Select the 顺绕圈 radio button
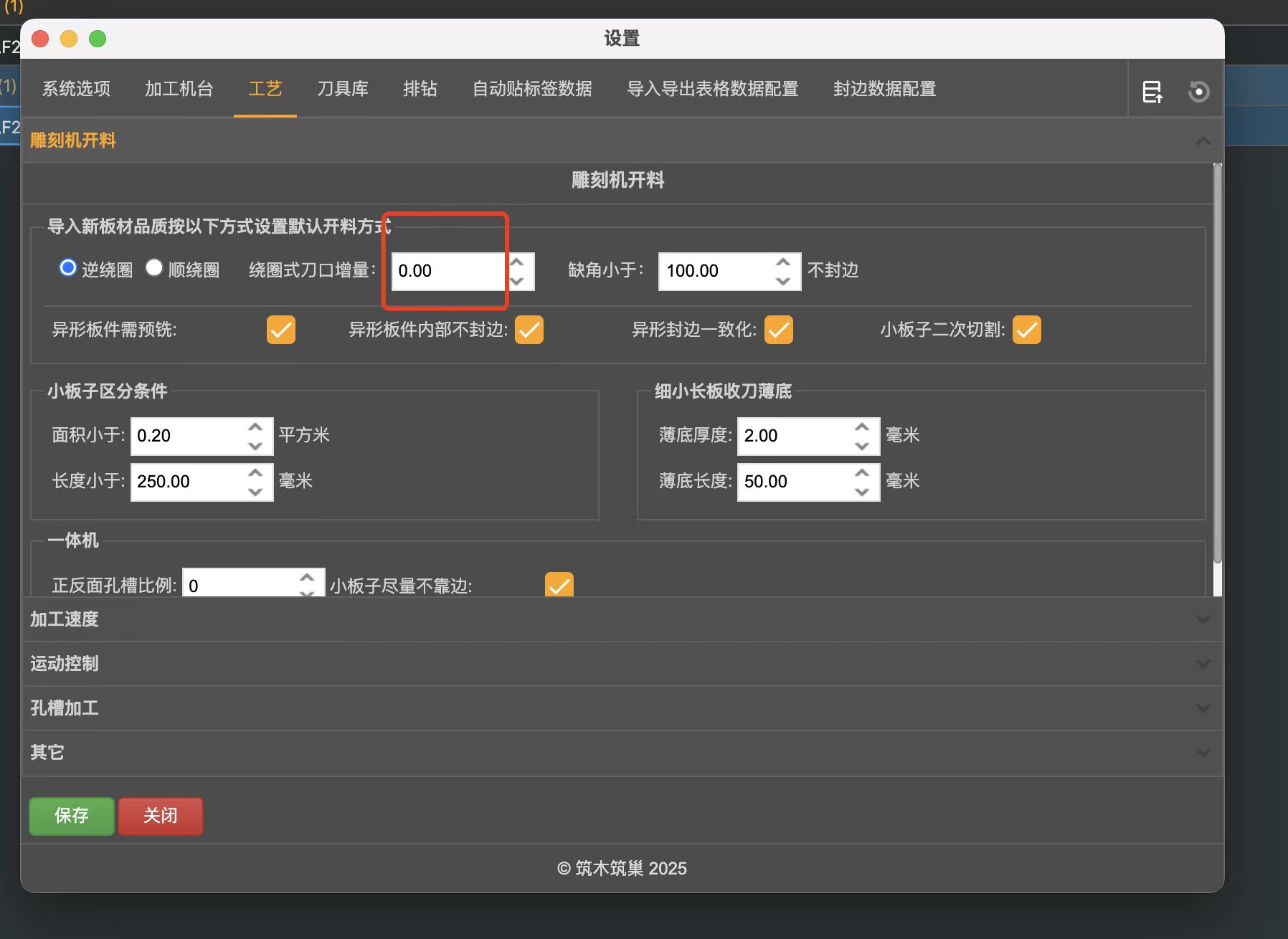This screenshot has height=939, width=1288. (155, 267)
